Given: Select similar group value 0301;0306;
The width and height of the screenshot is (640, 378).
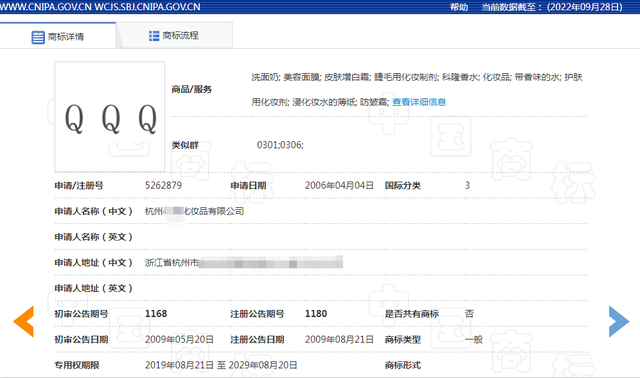Looking at the screenshot, I should point(280,145).
